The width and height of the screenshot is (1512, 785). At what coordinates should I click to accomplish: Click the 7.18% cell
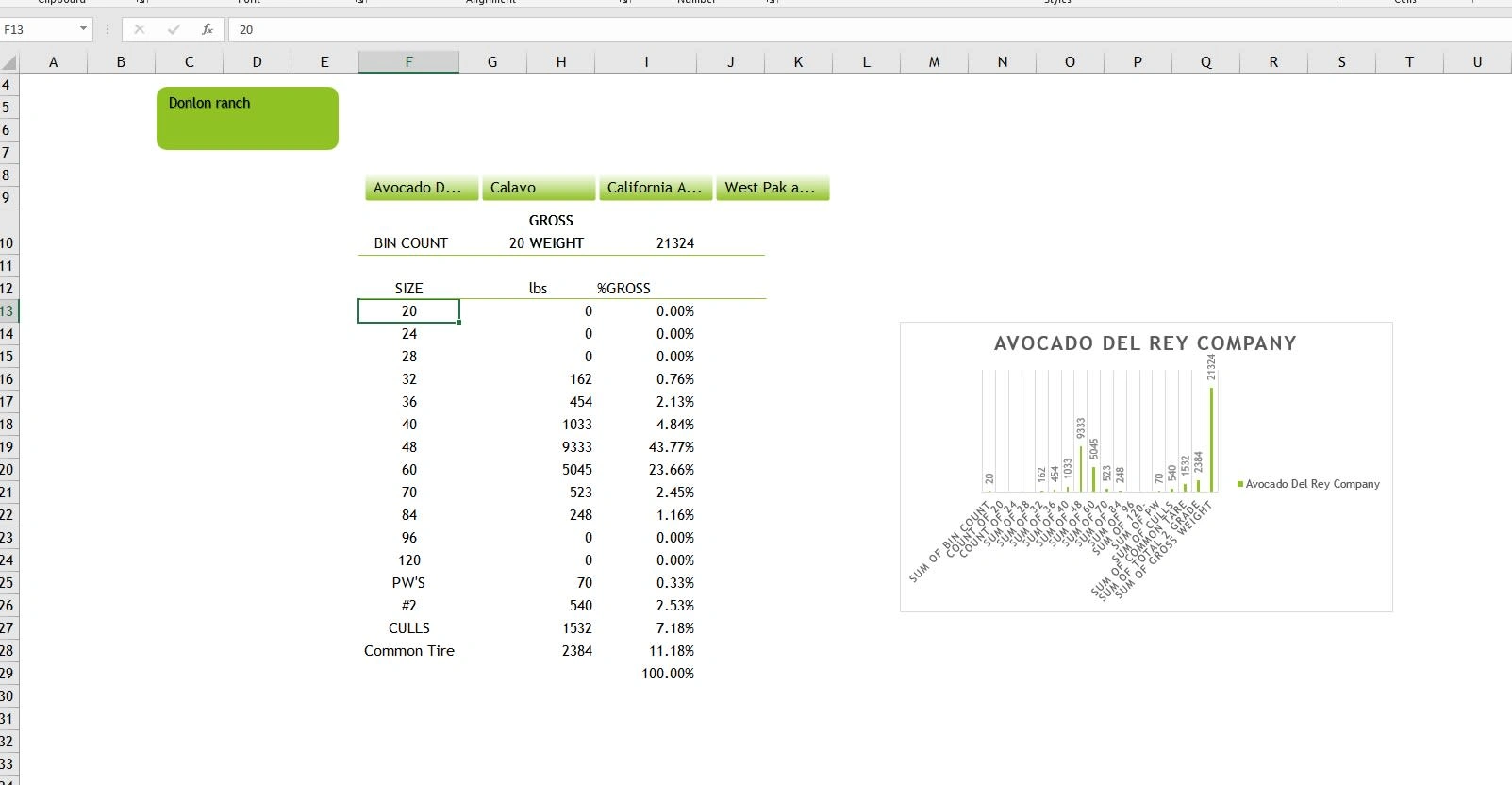[x=646, y=628]
